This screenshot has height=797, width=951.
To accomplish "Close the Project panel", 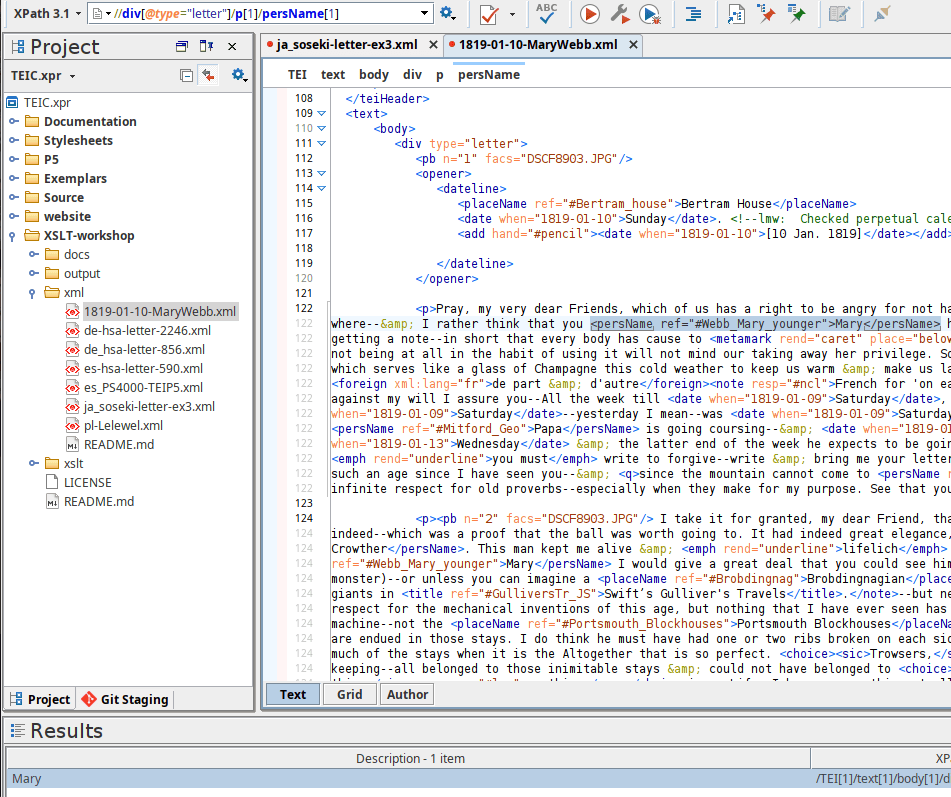I will click(232, 46).
